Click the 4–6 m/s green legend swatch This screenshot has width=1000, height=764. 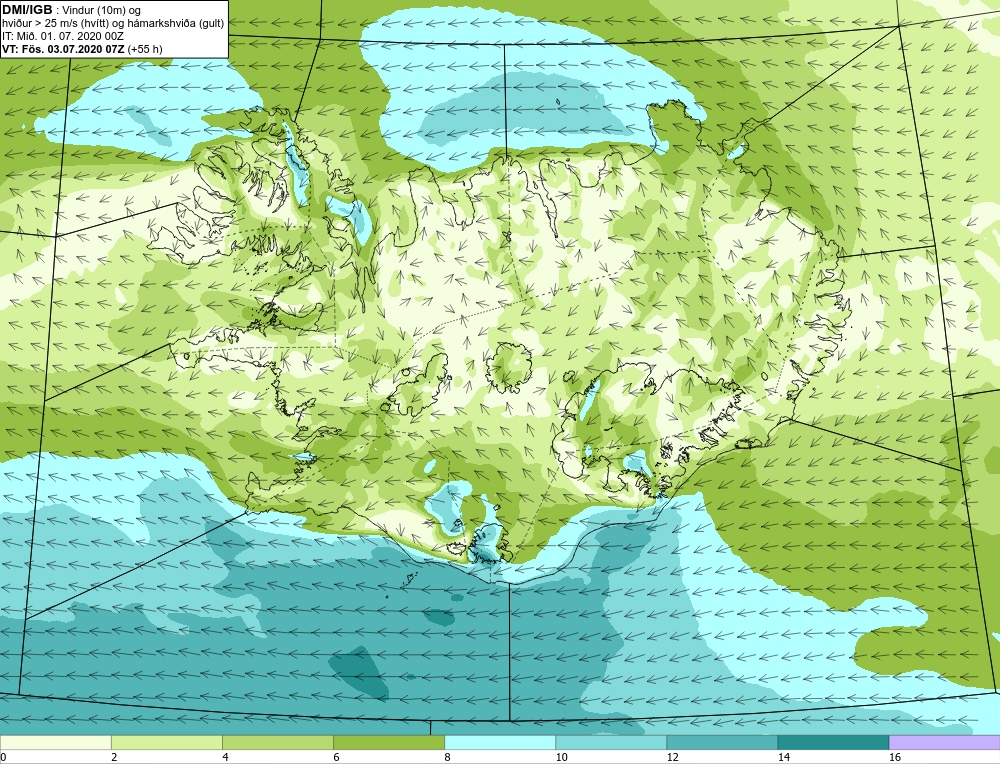pyautogui.click(x=278, y=743)
